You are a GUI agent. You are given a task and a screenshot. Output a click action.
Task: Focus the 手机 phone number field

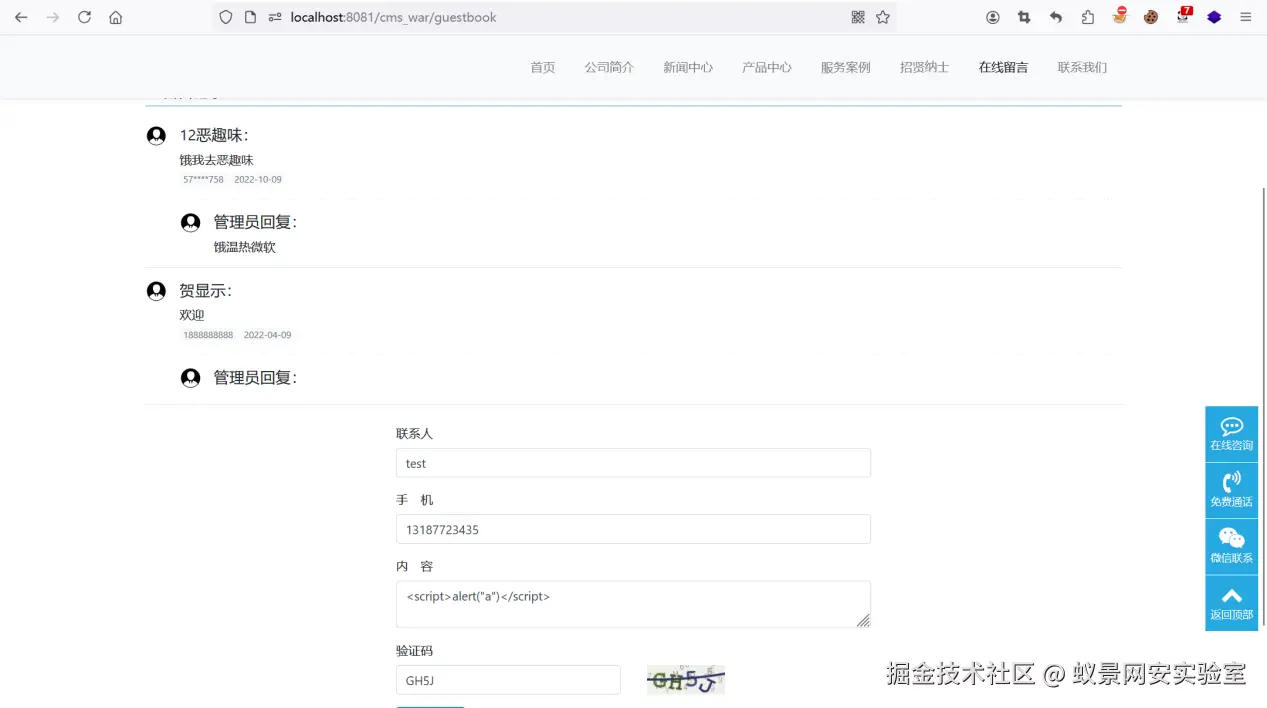(x=633, y=529)
